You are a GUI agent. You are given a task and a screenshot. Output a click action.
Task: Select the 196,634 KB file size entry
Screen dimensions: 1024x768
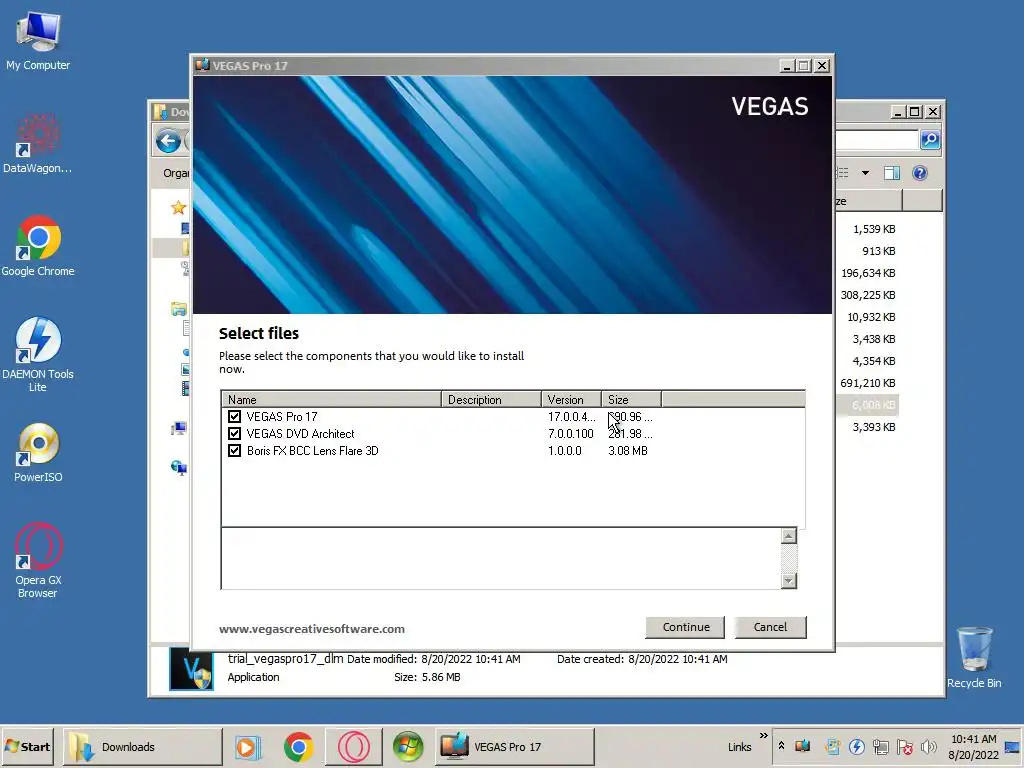[x=867, y=273]
